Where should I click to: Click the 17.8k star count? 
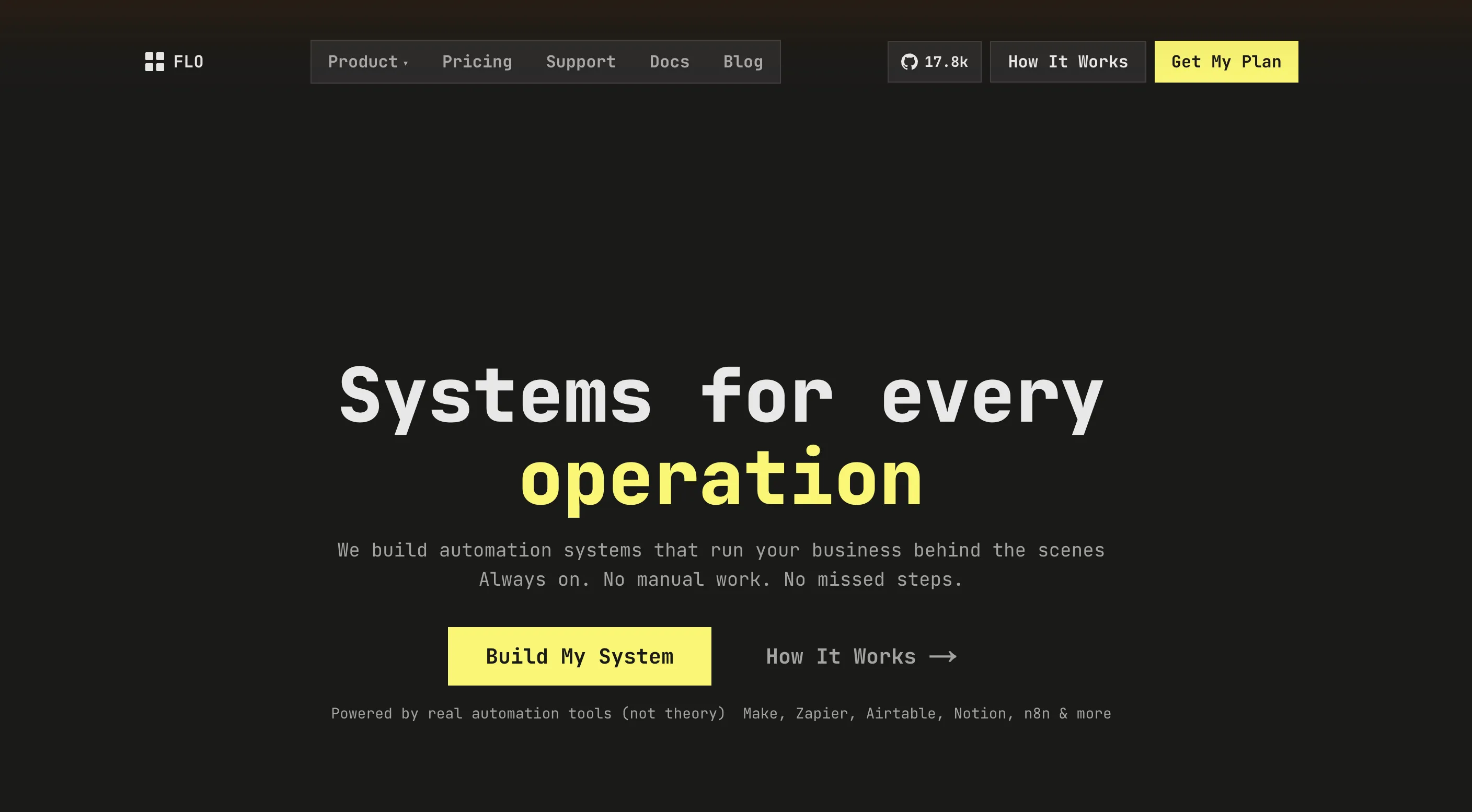(x=946, y=62)
